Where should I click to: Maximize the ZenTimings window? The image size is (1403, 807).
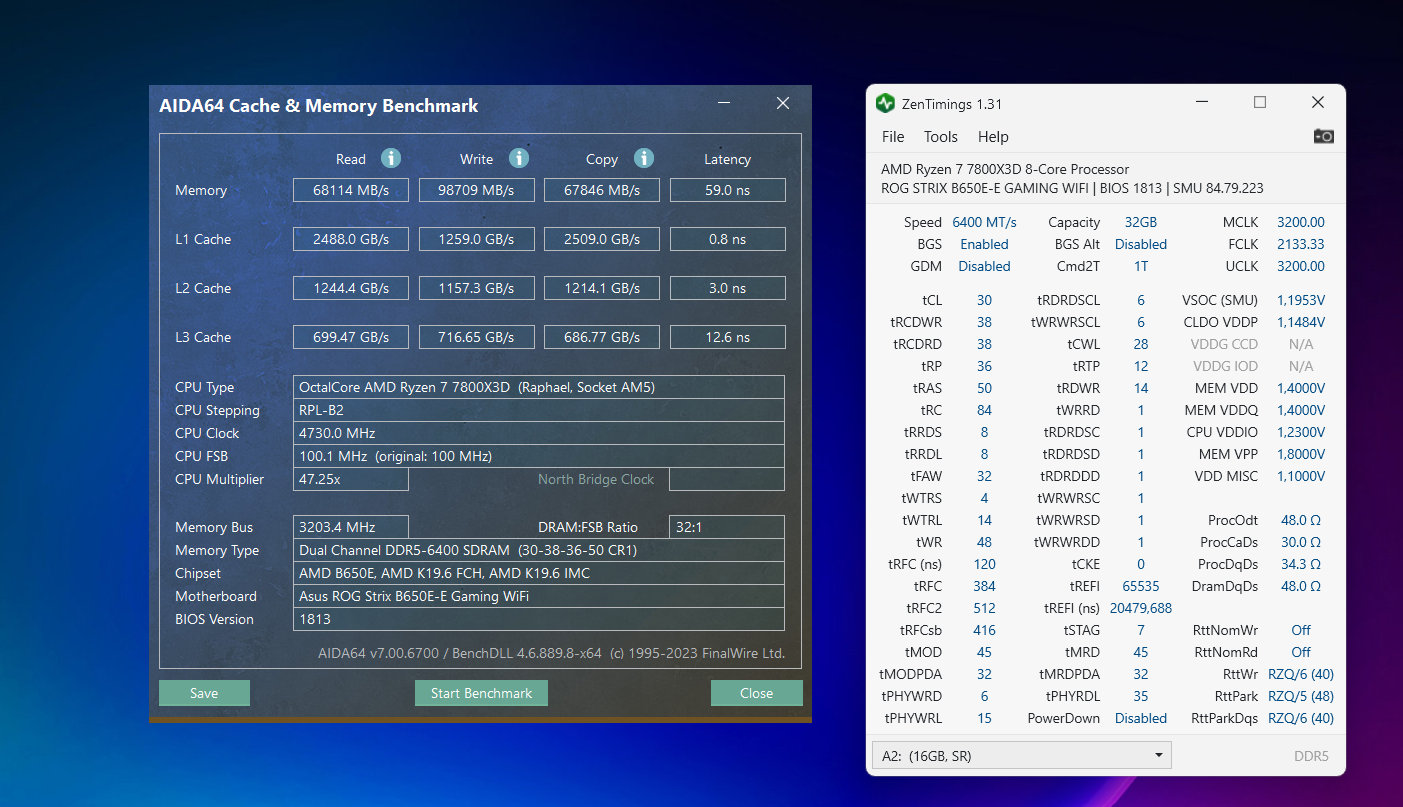1260,102
